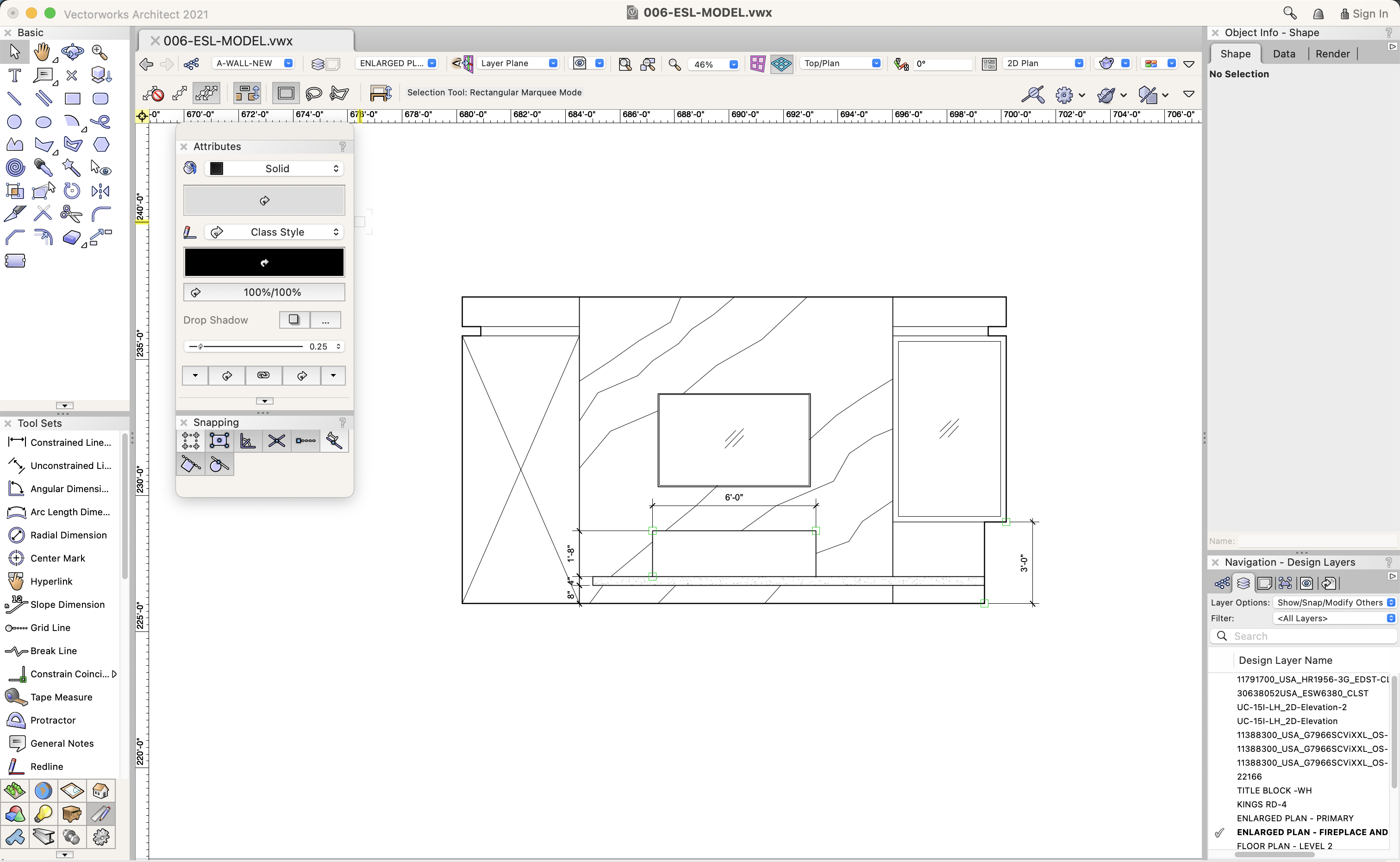Open the Layer Options dropdown
Image resolution: width=1400 pixels, height=862 pixels.
click(1334, 602)
